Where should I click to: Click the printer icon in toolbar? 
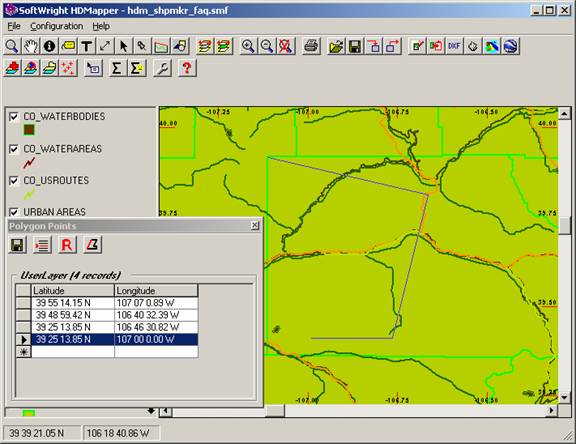(312, 46)
